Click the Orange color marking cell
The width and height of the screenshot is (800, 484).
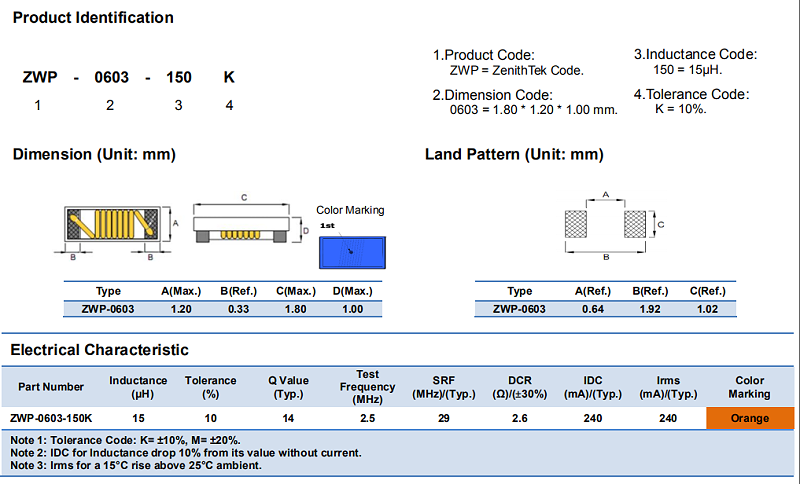750,418
